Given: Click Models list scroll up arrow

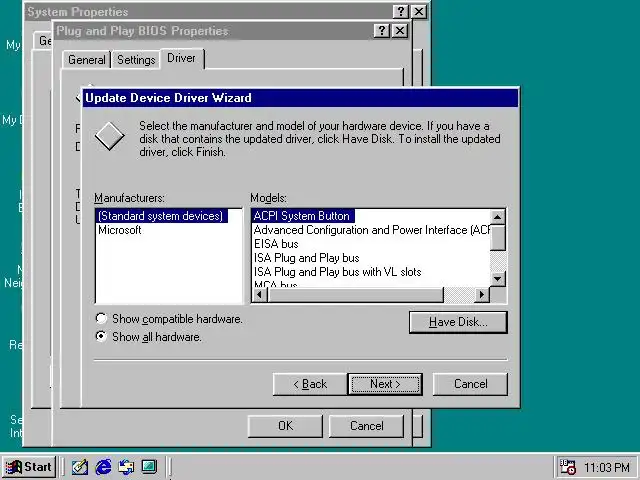Looking at the screenshot, I should click(x=498, y=217).
